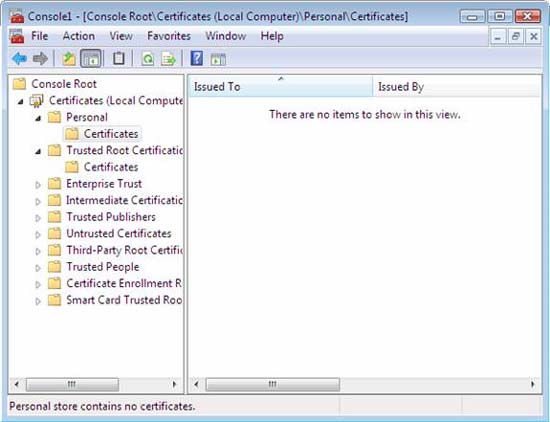Expand the Enterprise Trust node
Image resolution: width=550 pixels, height=422 pixels.
point(38,185)
